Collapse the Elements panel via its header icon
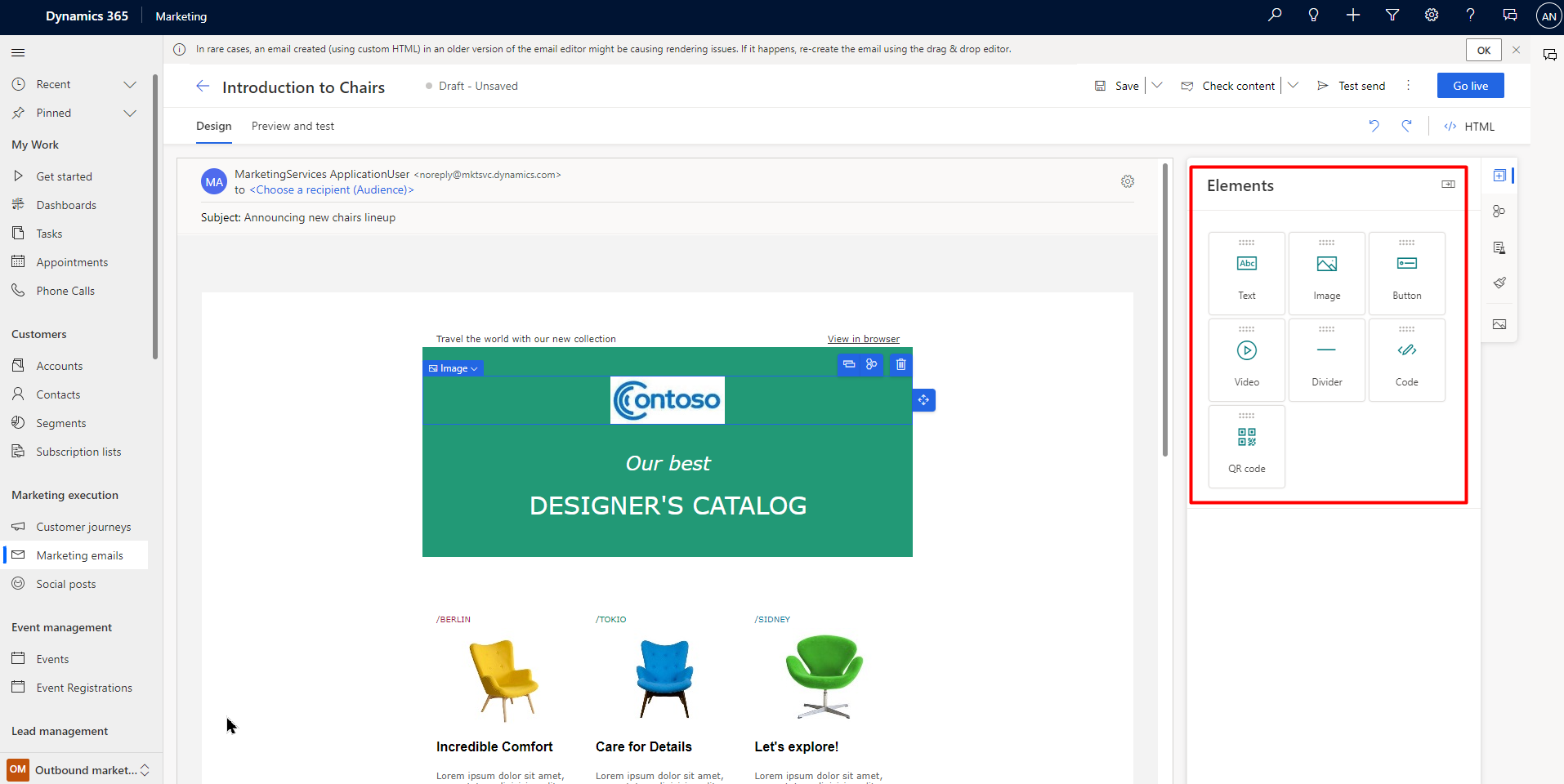Image resolution: width=1564 pixels, height=784 pixels. pyautogui.click(x=1448, y=184)
